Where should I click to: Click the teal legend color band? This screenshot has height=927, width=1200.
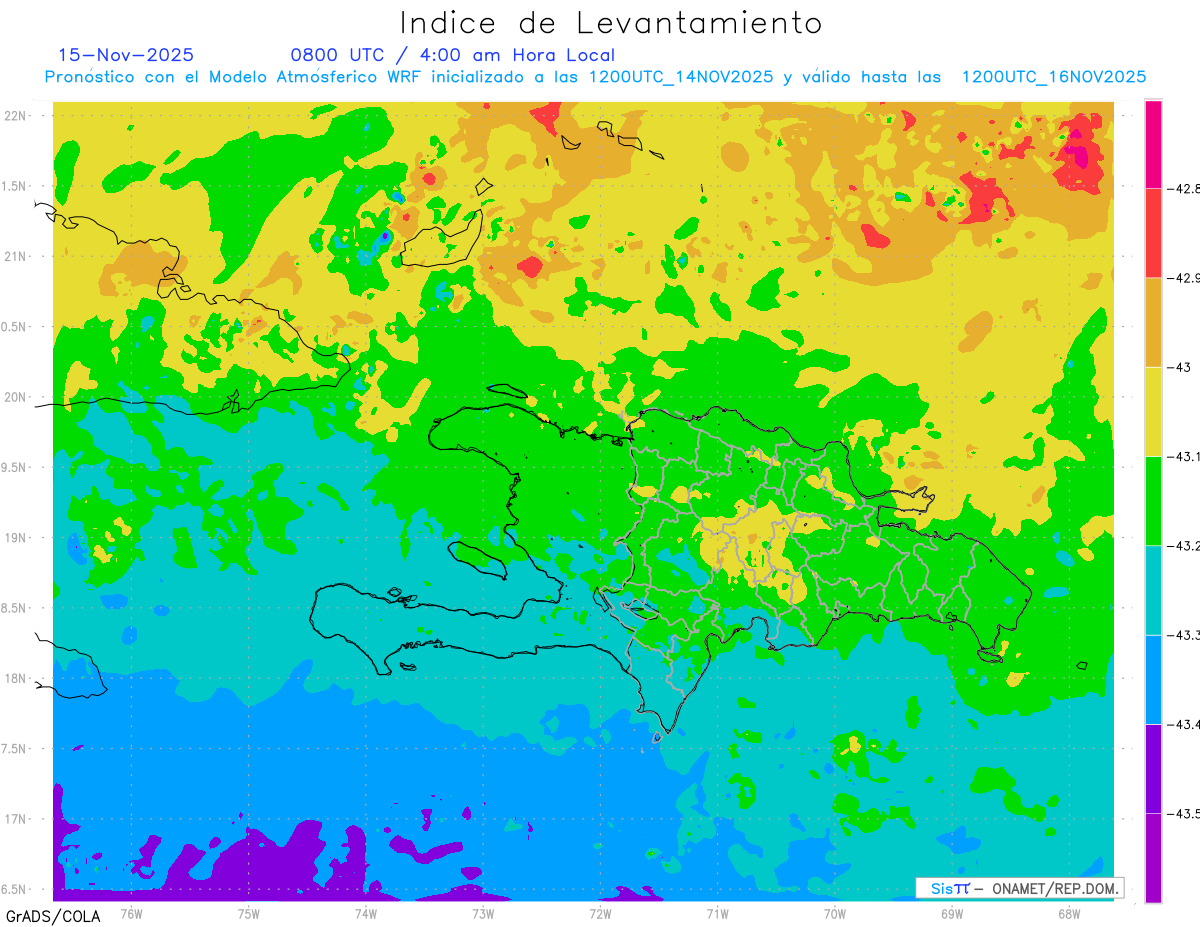[1153, 590]
